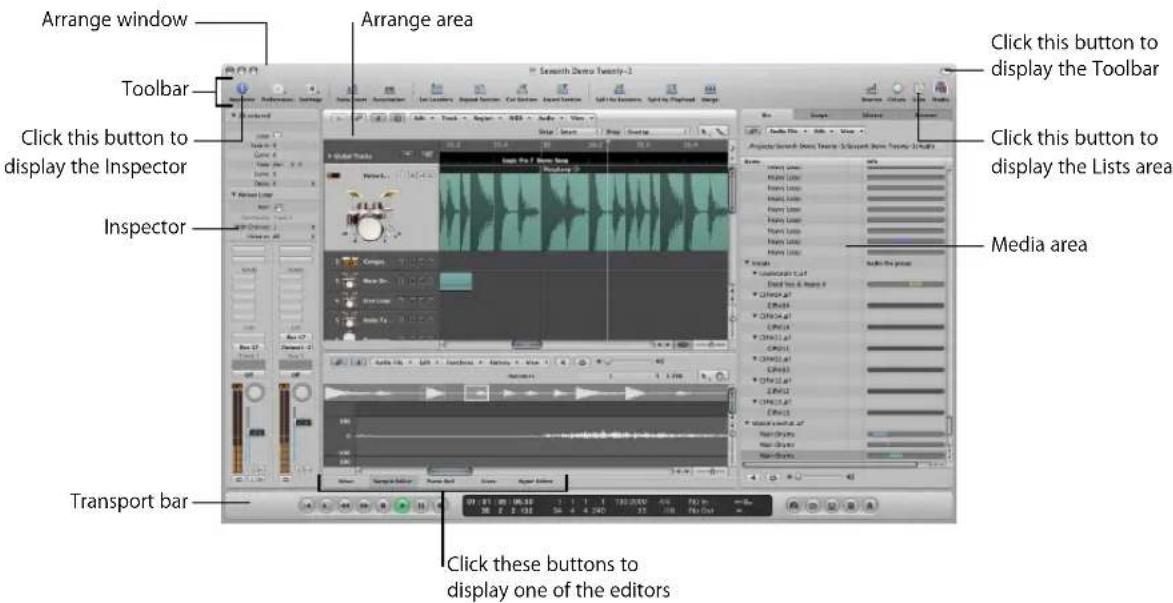Open the Arrange area MIDI menu
Screen dimensions: 1173x603
point(518,117)
